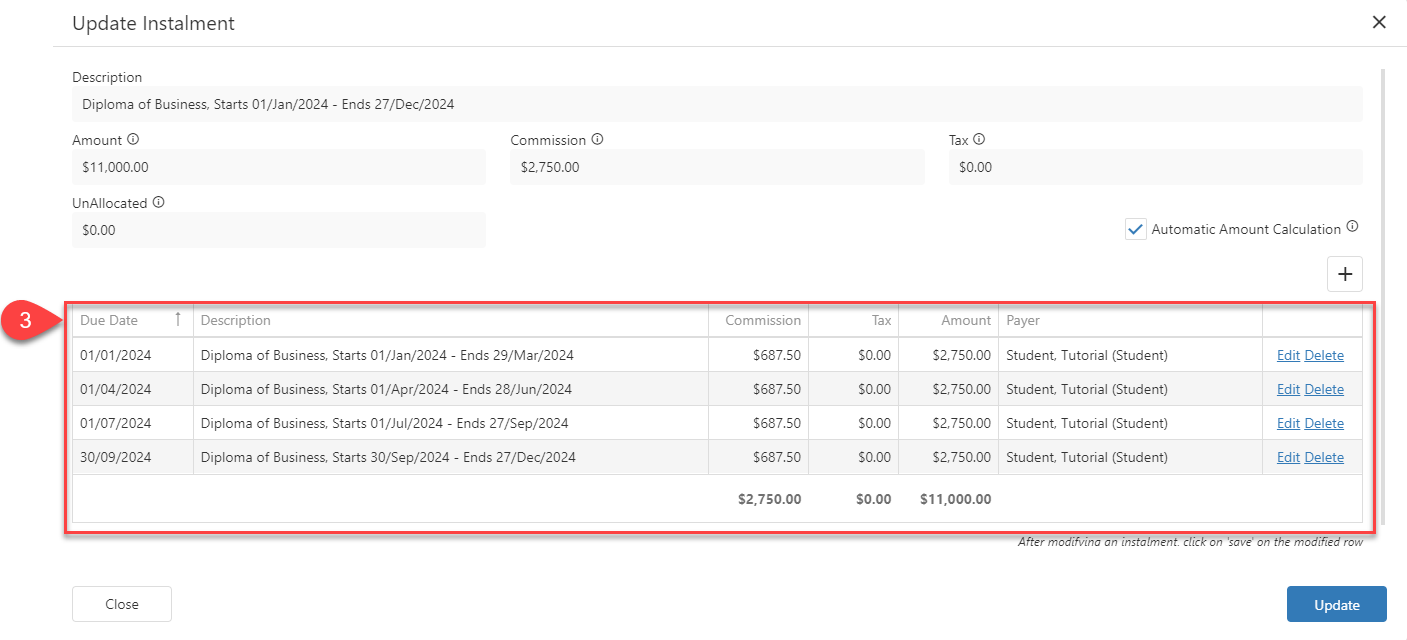This screenshot has width=1407, height=640.
Task: Delete the 01/01/2024 instalment row
Action: coord(1324,355)
